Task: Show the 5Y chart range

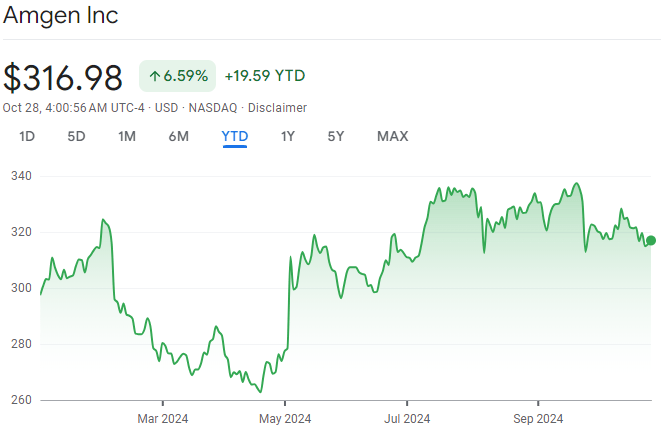Action: 336,137
